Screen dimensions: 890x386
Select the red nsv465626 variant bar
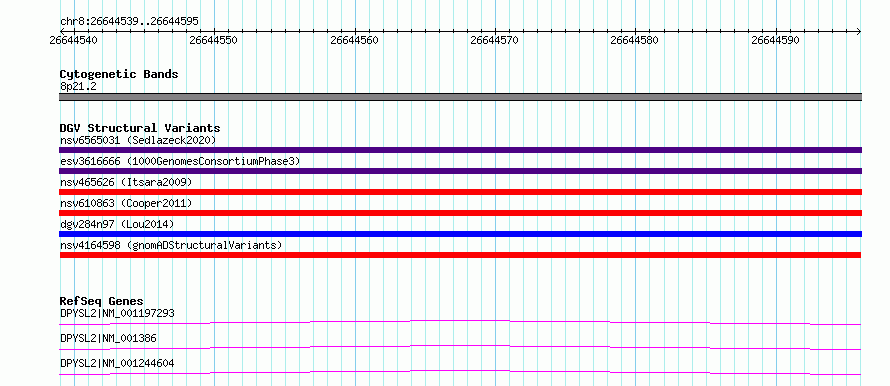(x=460, y=192)
